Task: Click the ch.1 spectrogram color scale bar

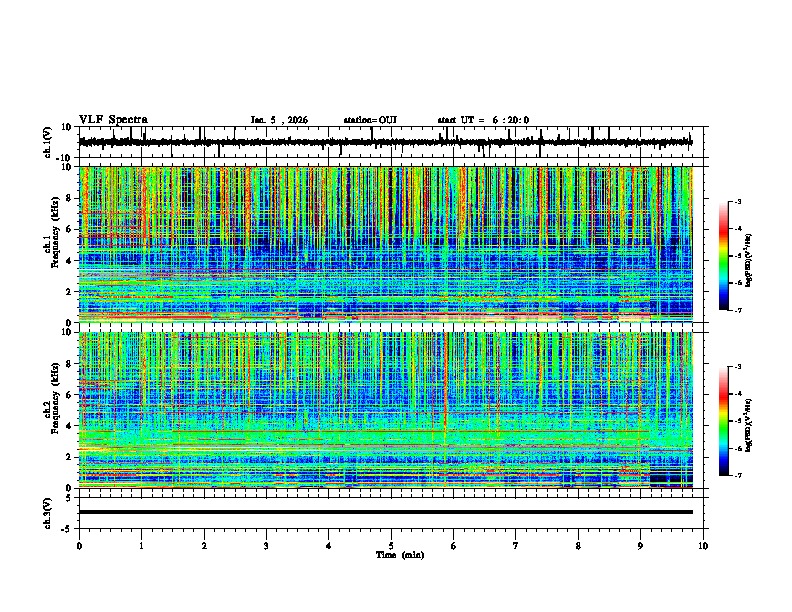Action: pos(723,256)
